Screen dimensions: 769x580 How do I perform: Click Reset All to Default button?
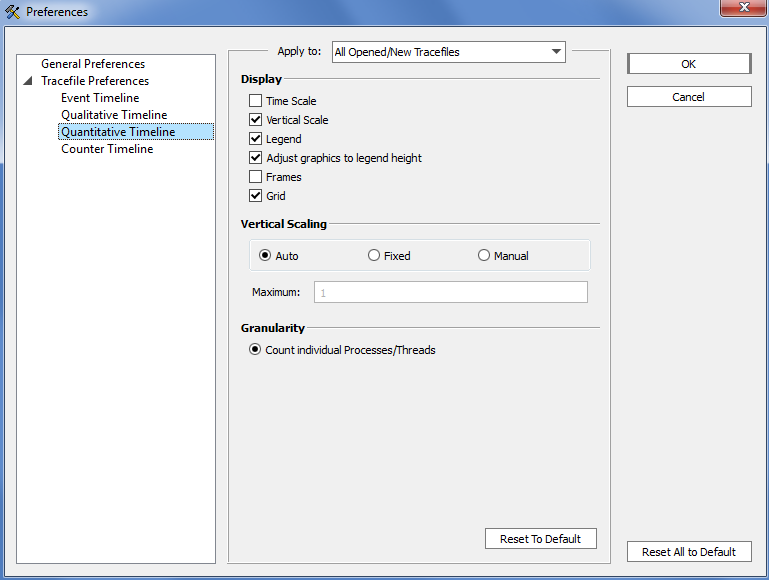pyautogui.click(x=689, y=552)
